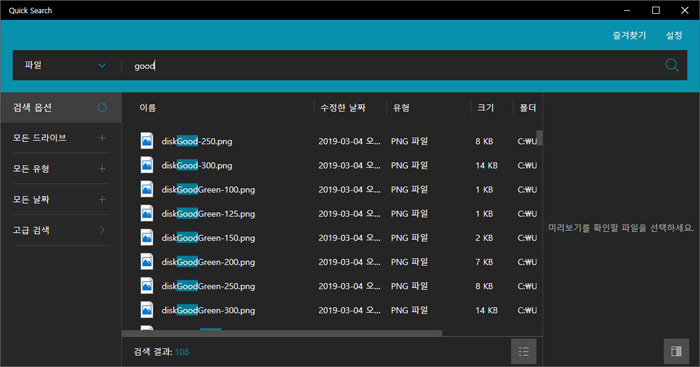Sort by 크기 column header
This screenshot has width=700, height=367.
485,108
